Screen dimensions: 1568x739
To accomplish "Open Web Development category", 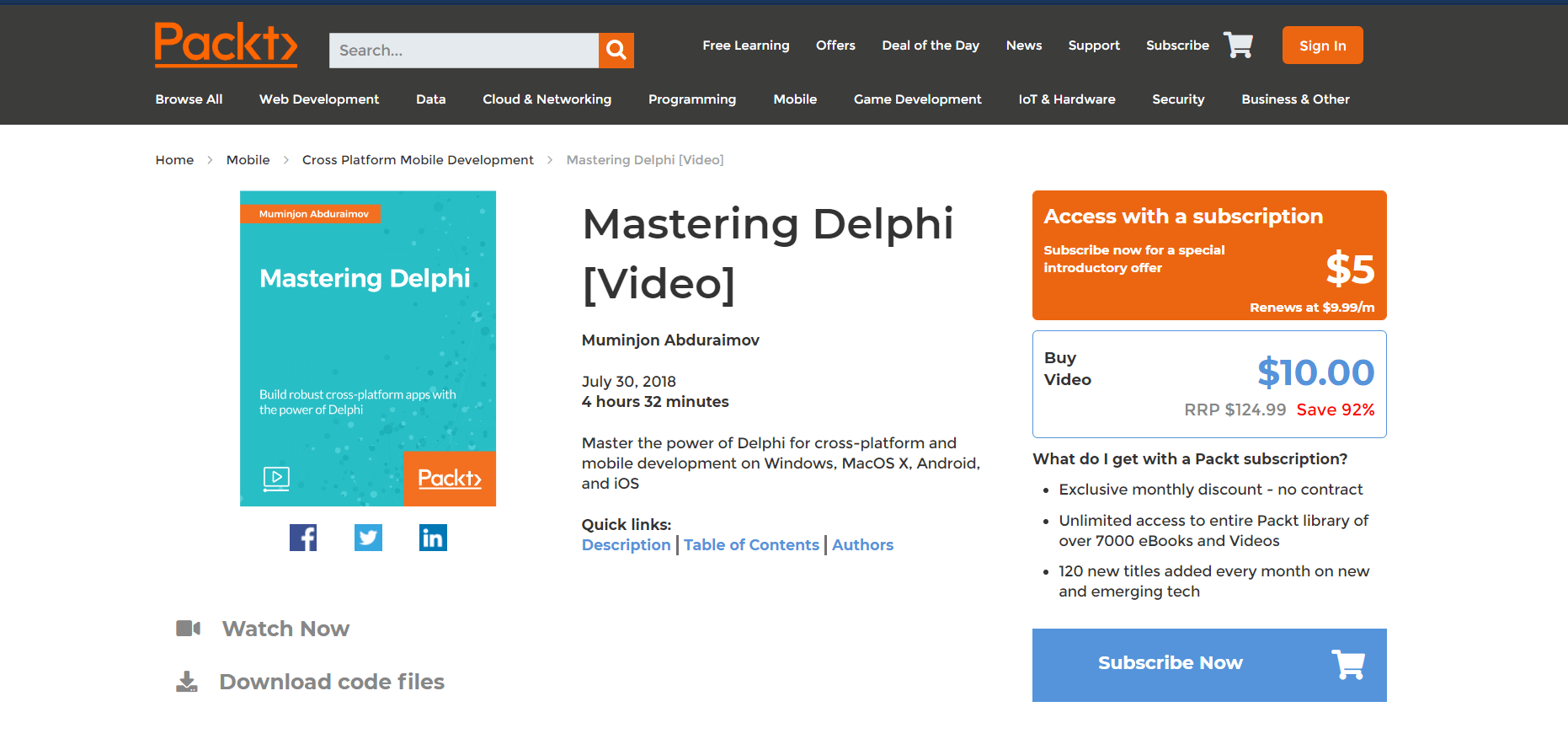I will (x=319, y=99).
